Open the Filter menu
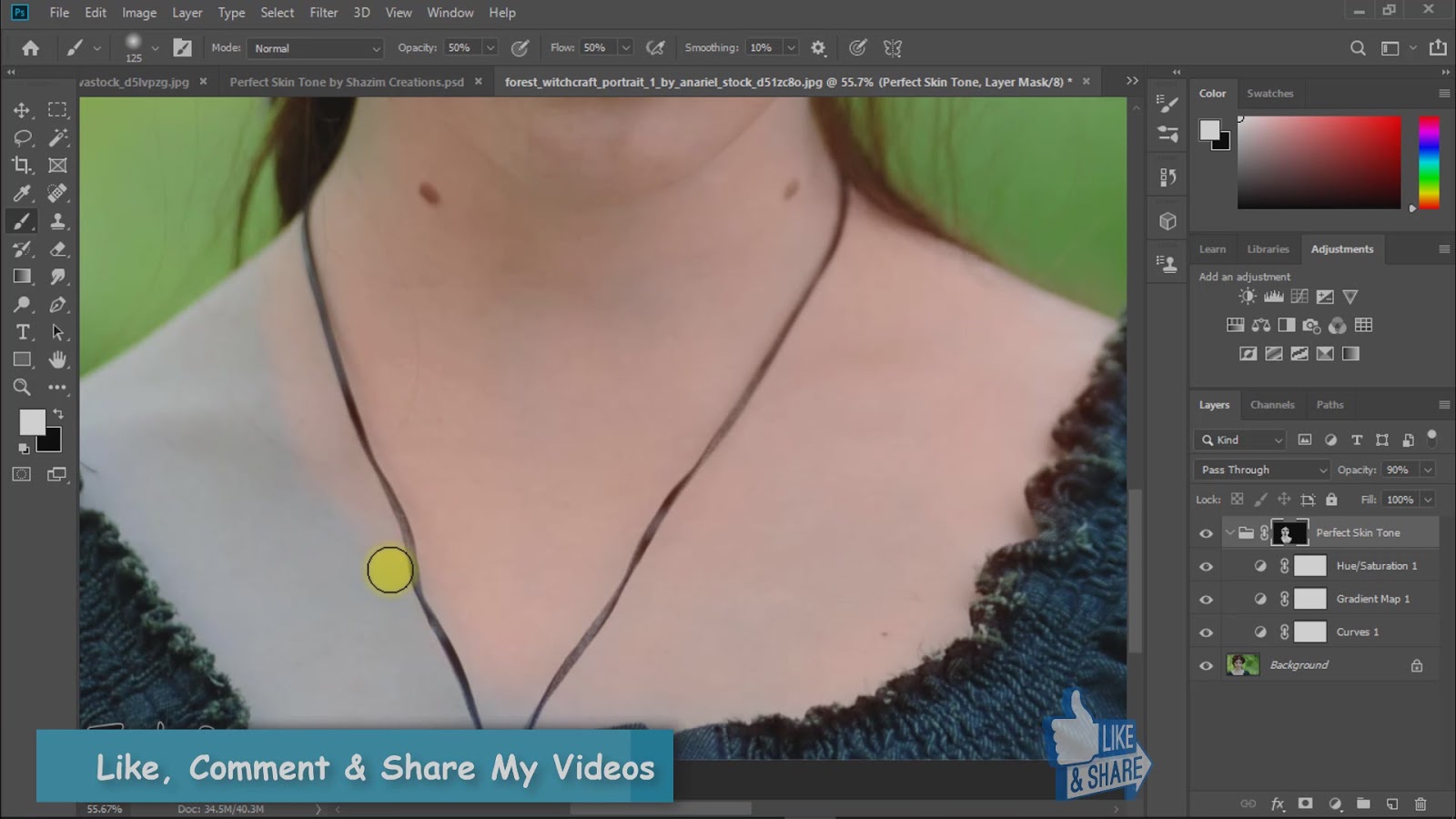Viewport: 1456px width, 819px height. 323,12
